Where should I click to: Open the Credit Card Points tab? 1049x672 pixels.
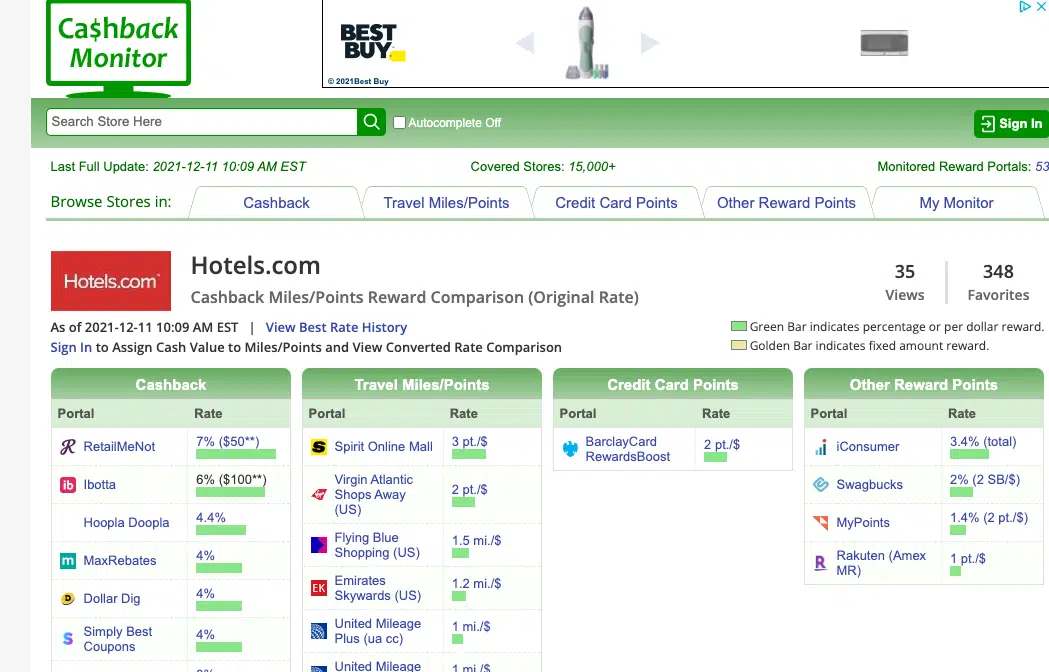616,203
